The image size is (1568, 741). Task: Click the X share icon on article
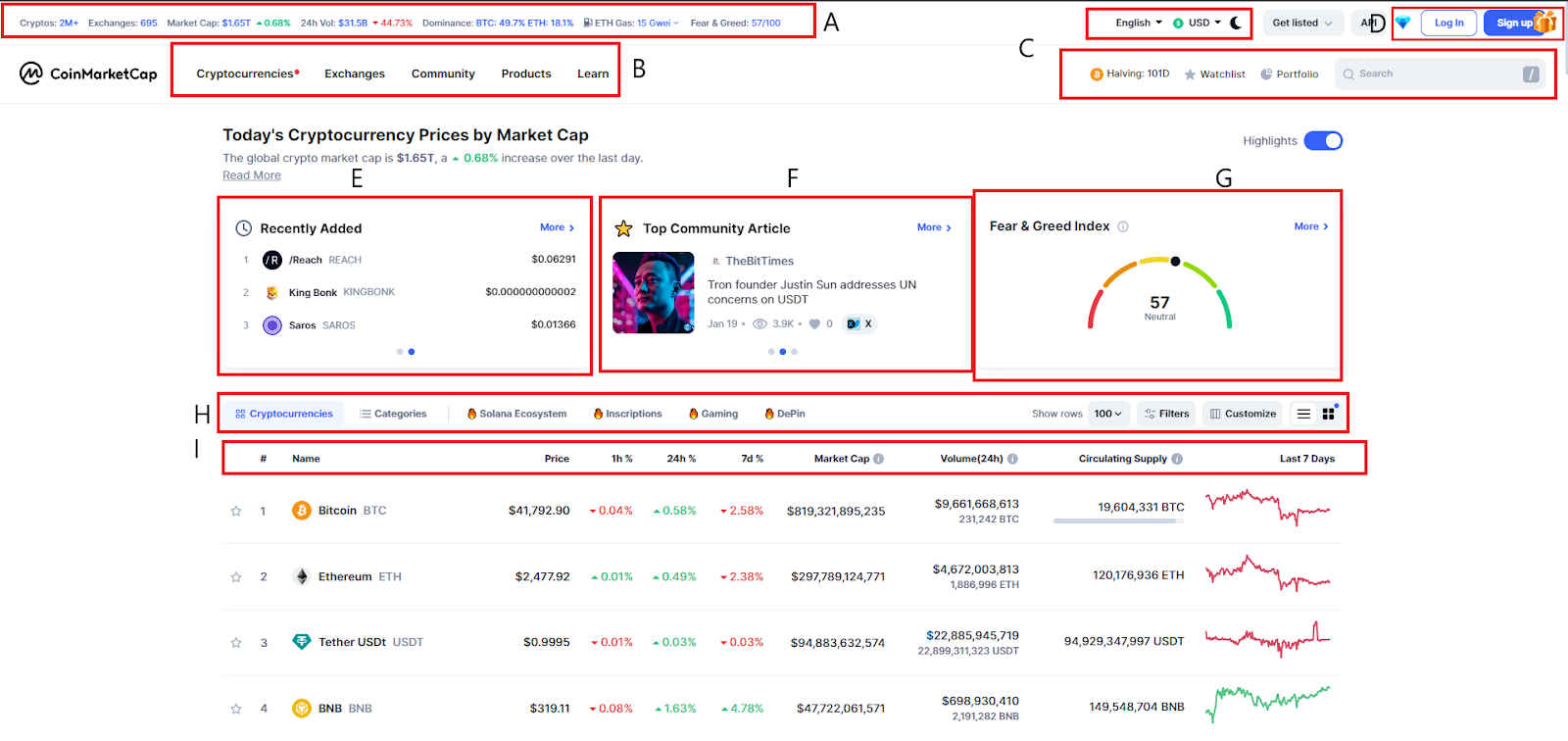tap(859, 323)
